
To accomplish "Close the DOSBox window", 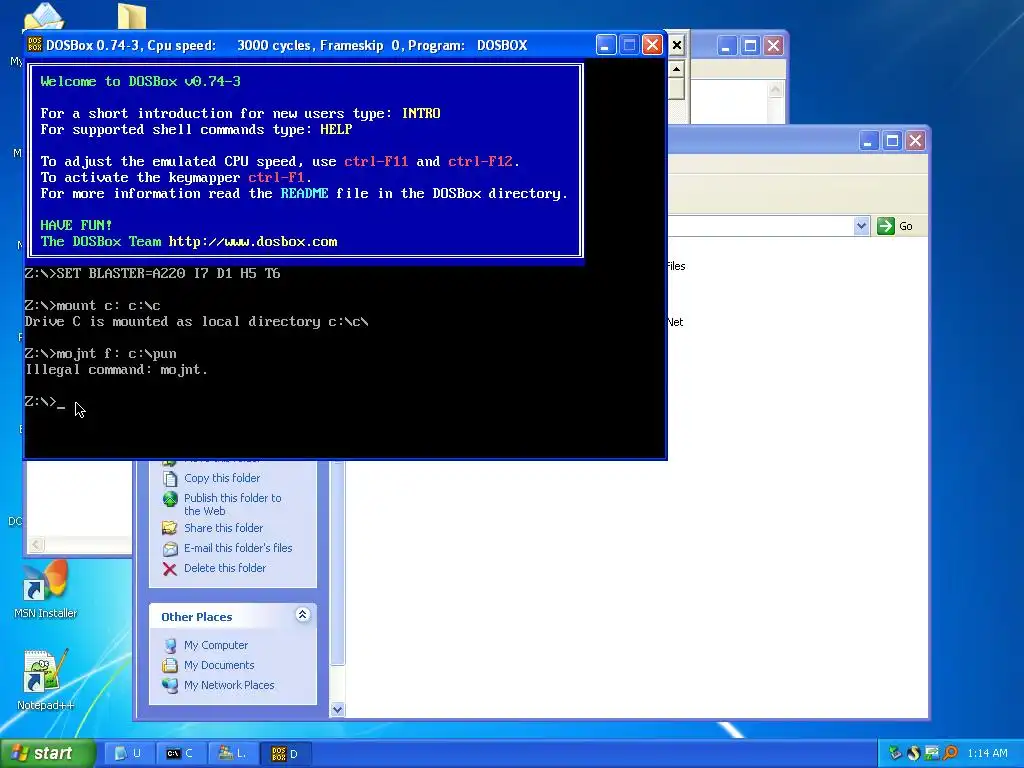I will coord(652,45).
